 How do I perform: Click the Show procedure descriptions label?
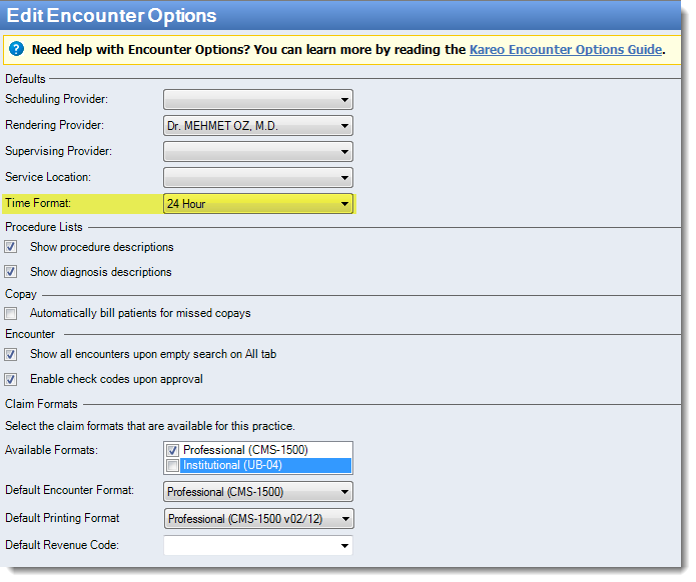click(x=102, y=247)
